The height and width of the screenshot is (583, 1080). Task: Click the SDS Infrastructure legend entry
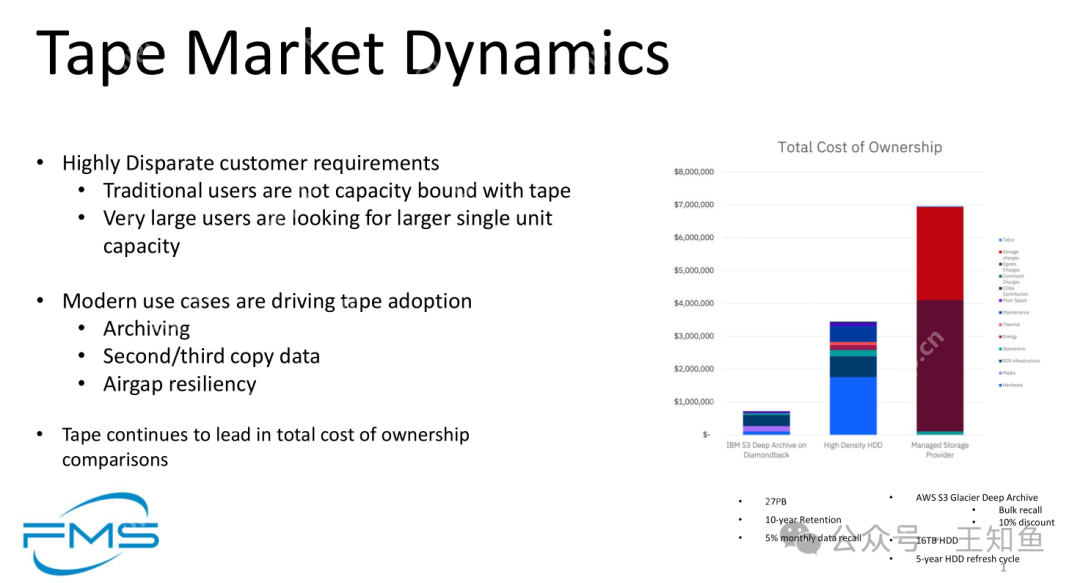coord(1019,361)
